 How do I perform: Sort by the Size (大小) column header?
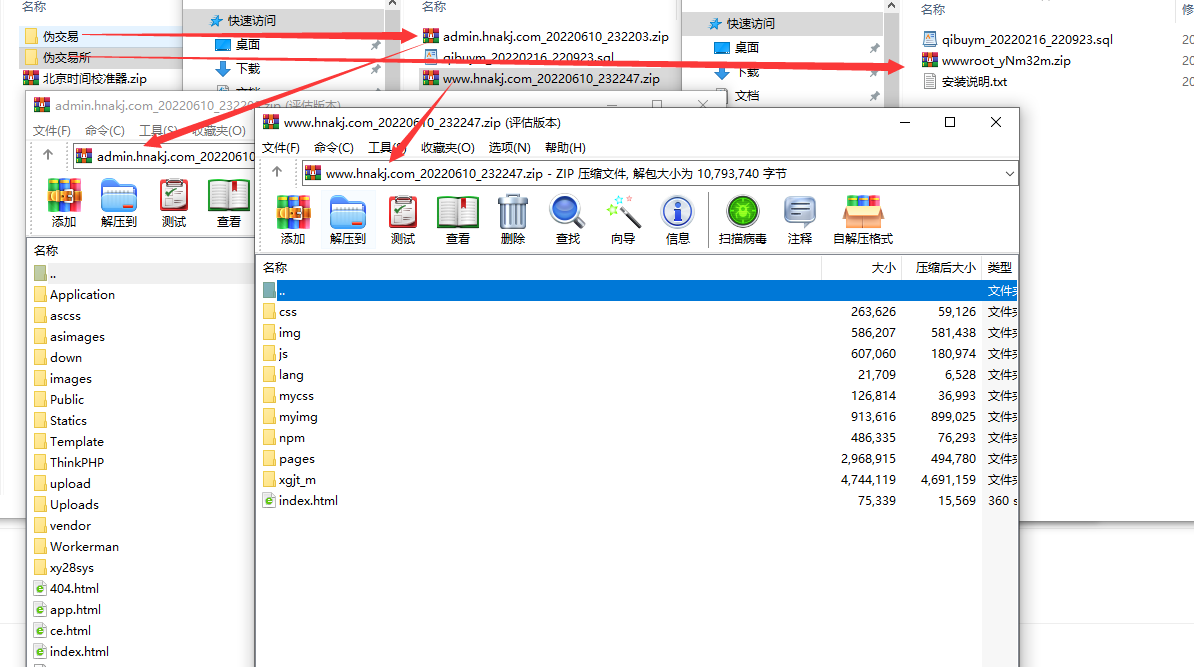point(883,268)
